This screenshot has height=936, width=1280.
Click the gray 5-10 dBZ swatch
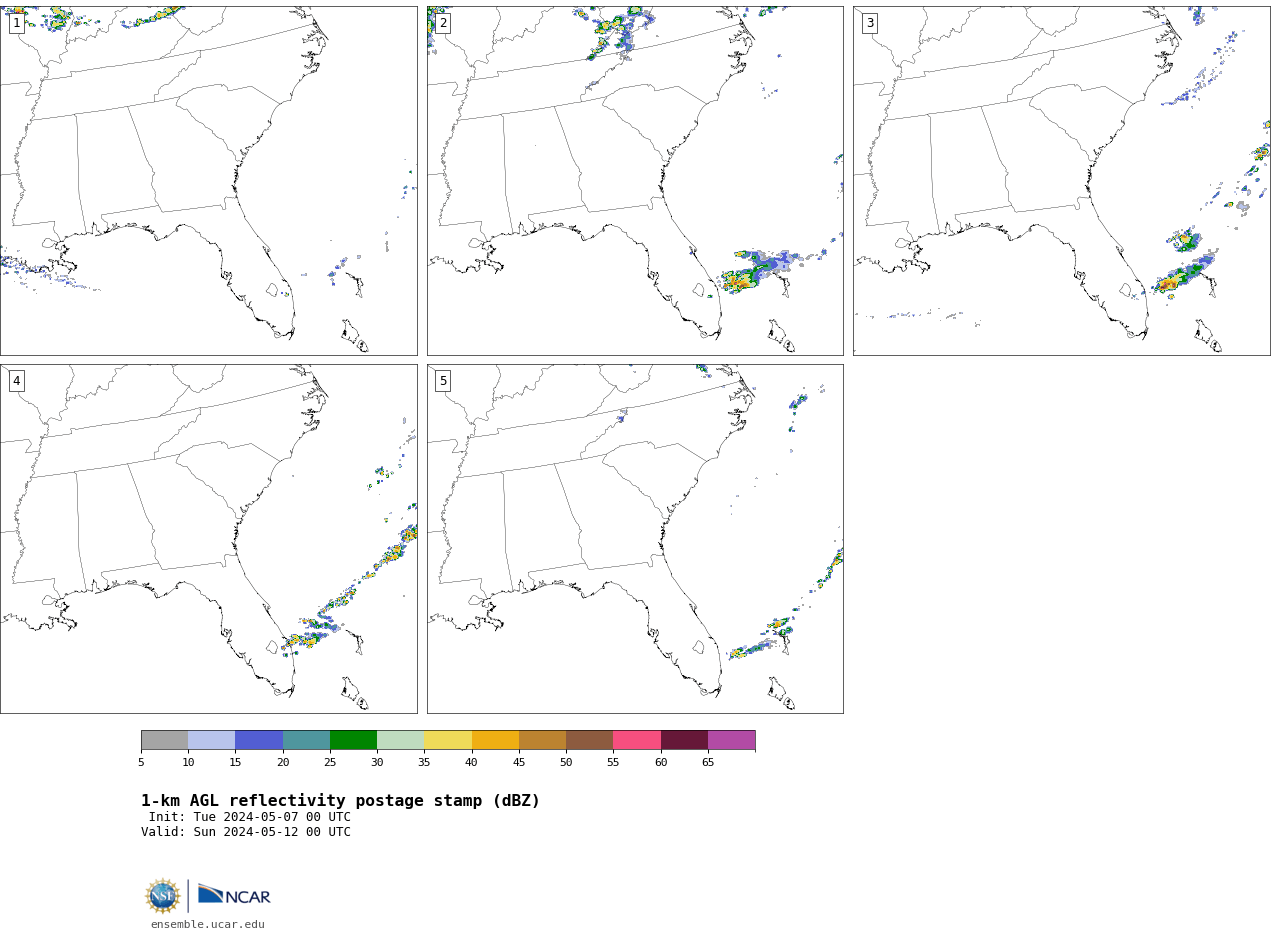tap(164, 740)
